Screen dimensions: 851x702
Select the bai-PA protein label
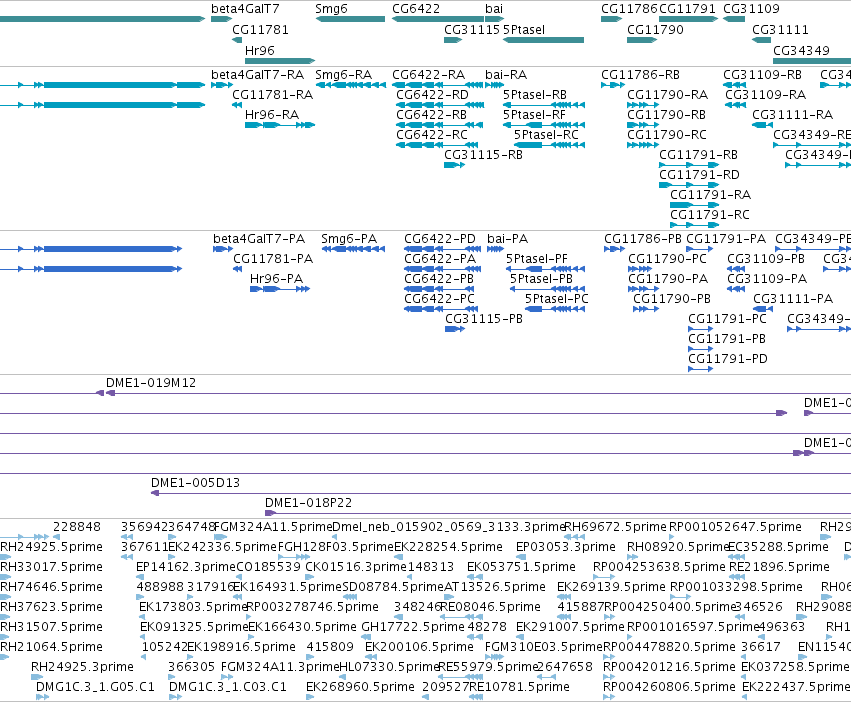click(507, 238)
